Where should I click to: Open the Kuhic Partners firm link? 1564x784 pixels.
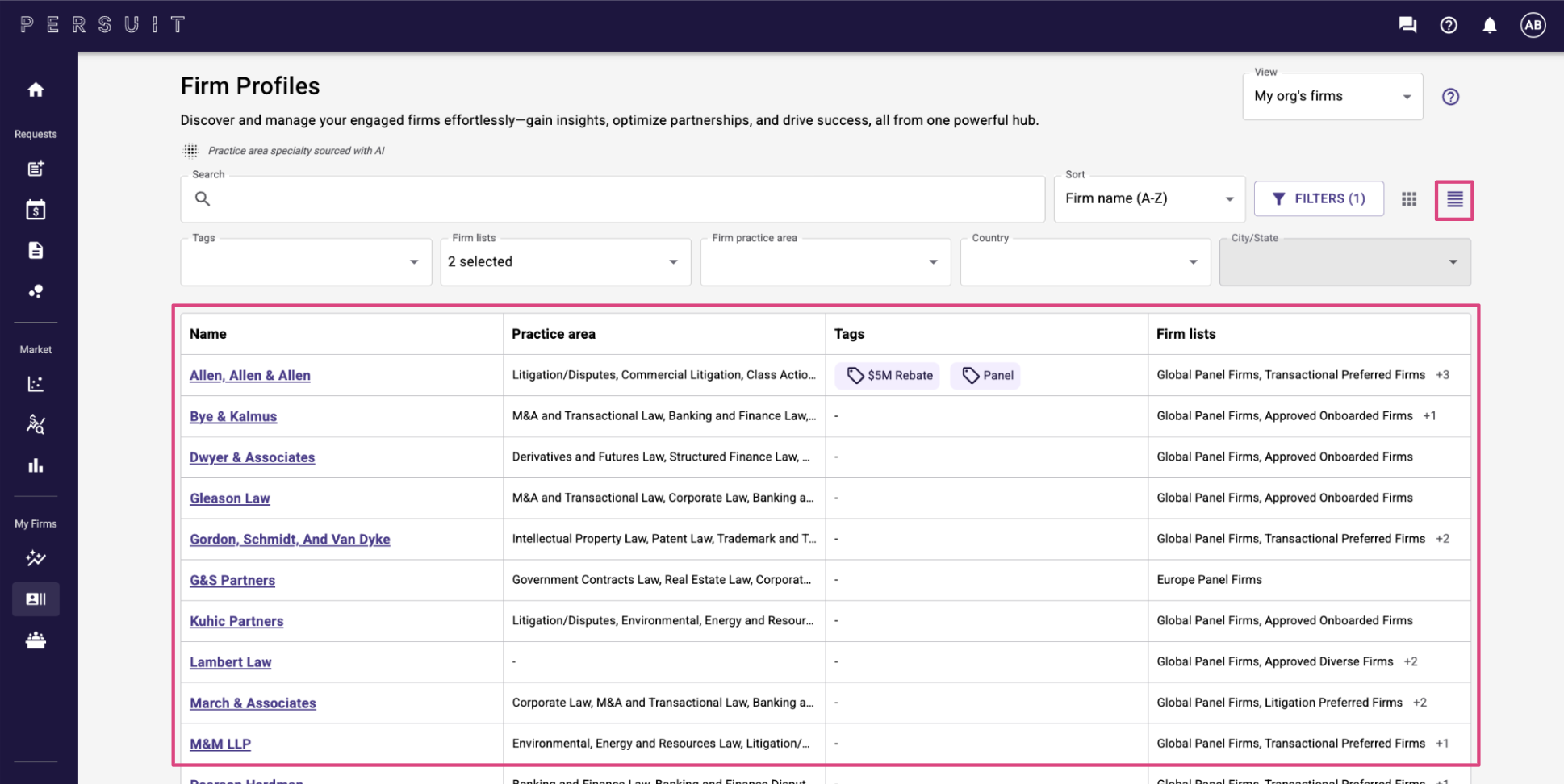coord(236,621)
